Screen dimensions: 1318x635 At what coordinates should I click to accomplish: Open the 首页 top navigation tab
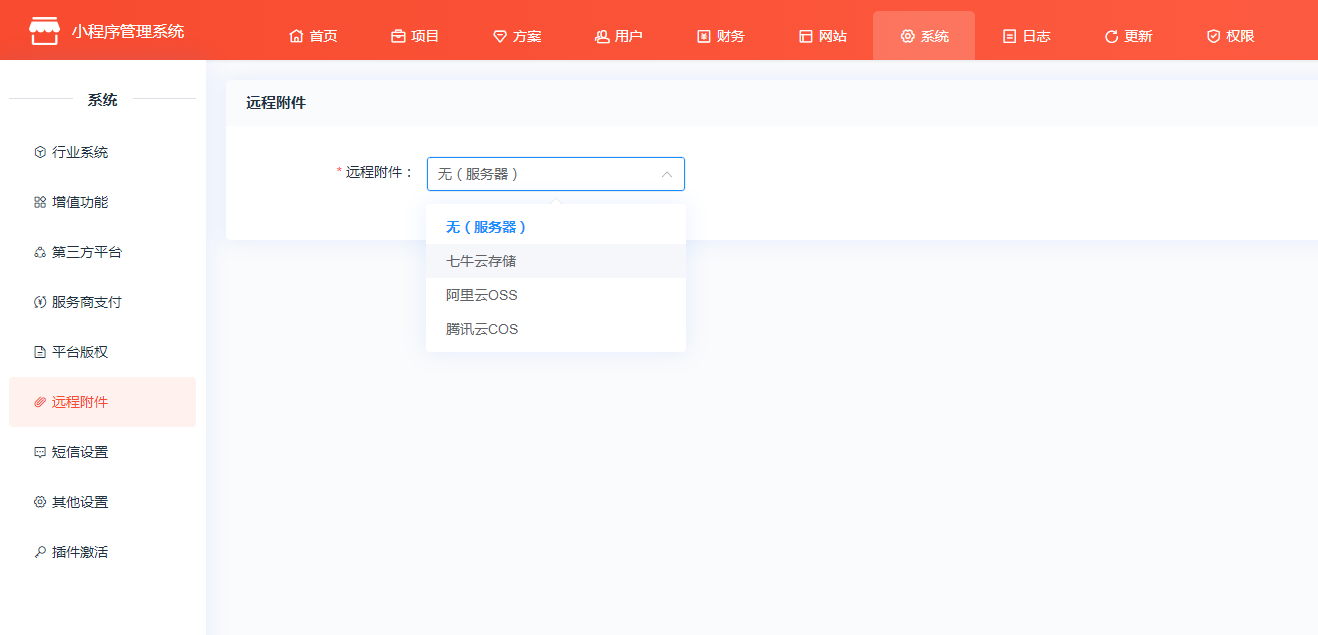coord(313,36)
